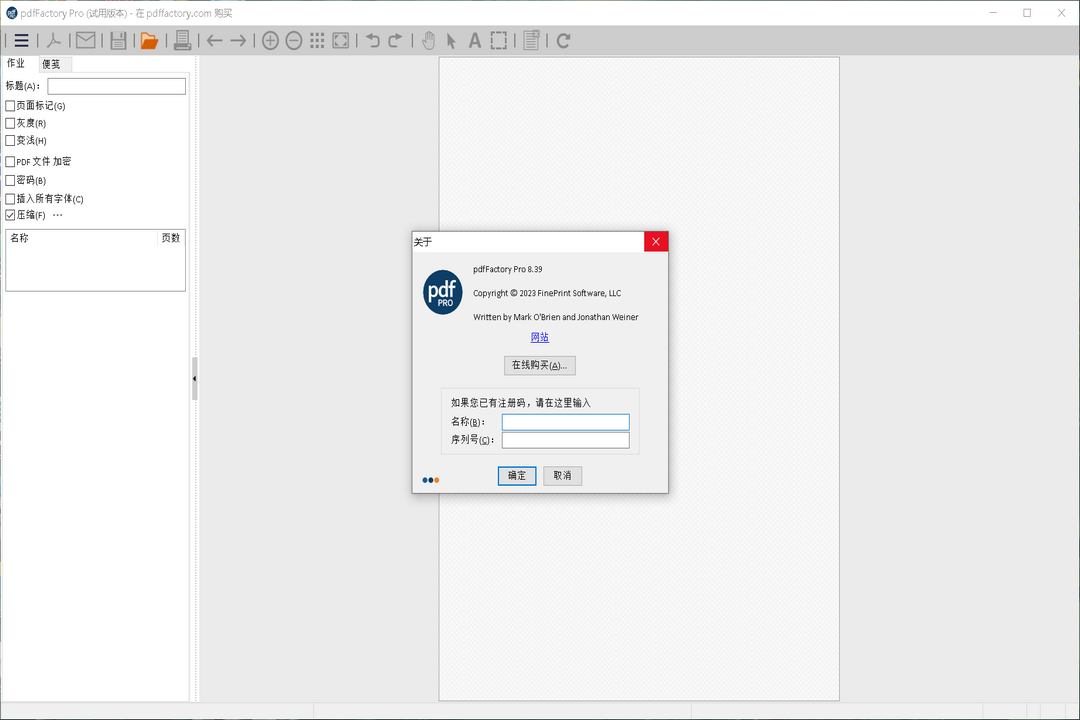This screenshot has width=1080, height=720.
Task: Click the printer icon in the toolbar
Action: coord(182,41)
